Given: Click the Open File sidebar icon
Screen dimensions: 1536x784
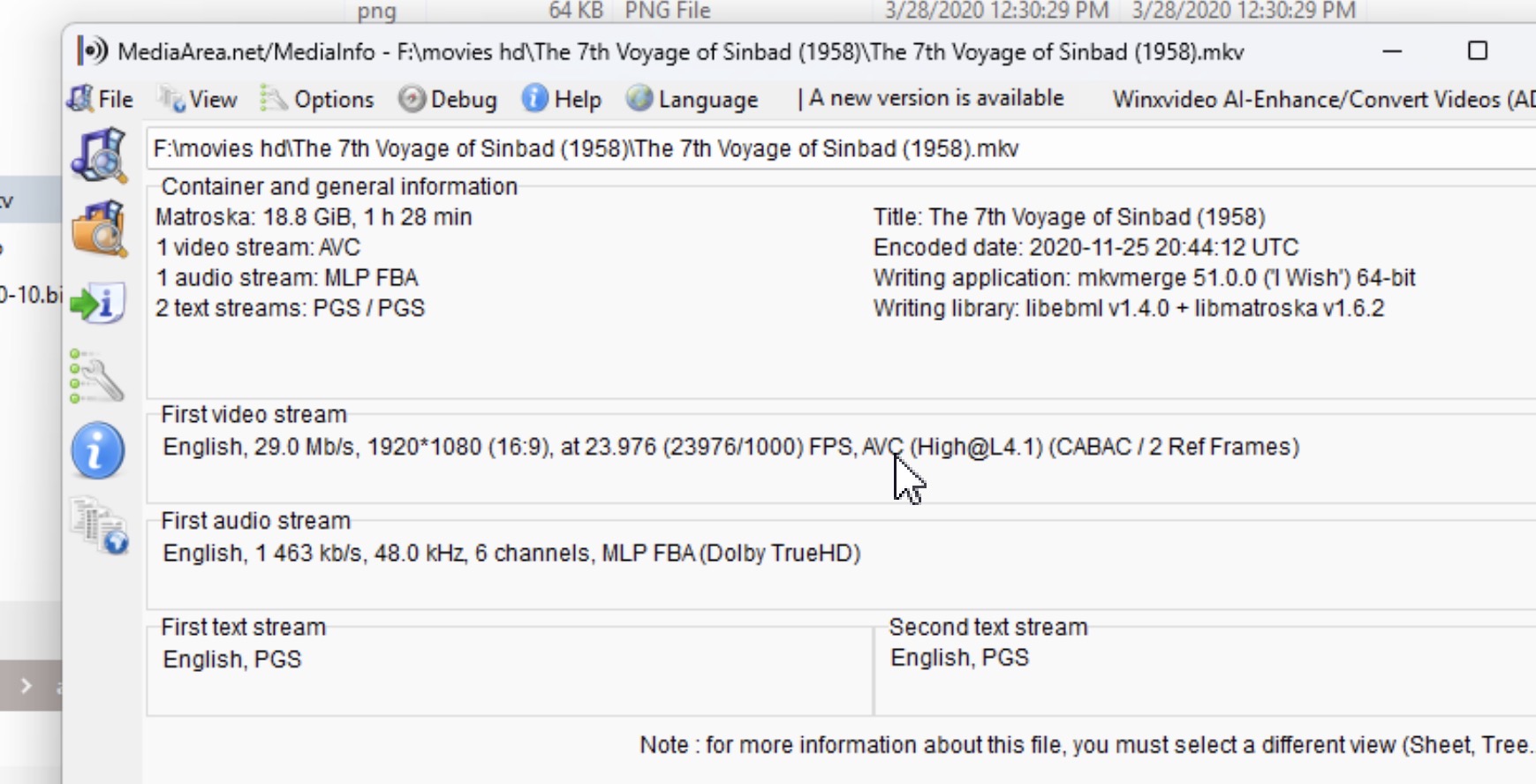Looking at the screenshot, I should pyautogui.click(x=98, y=155).
